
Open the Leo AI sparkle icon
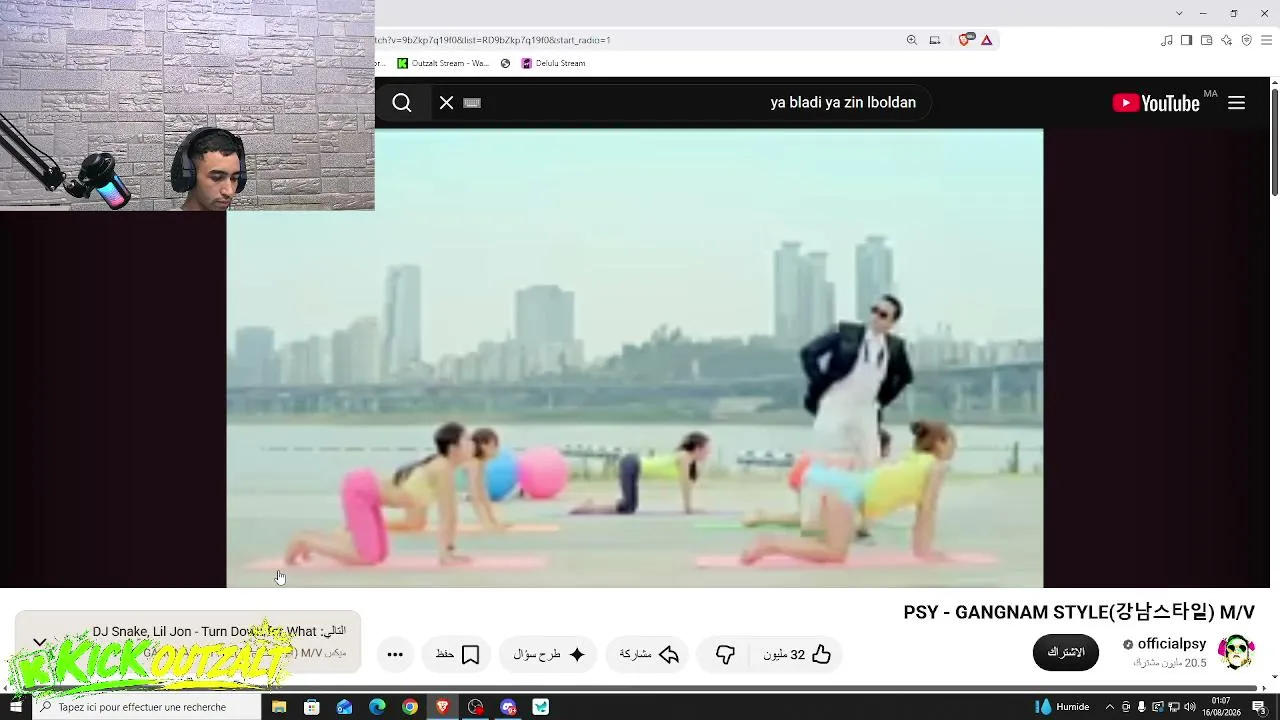coord(1226,40)
